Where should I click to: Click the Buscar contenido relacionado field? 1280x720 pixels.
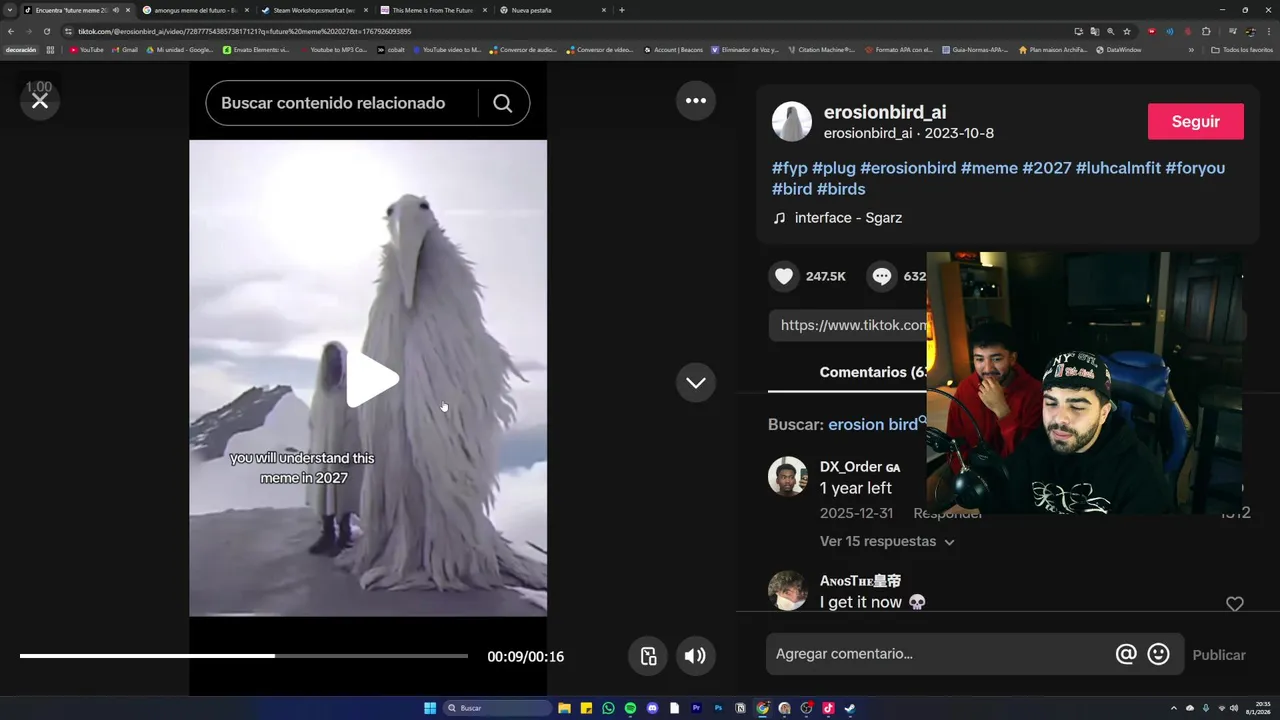[340, 103]
